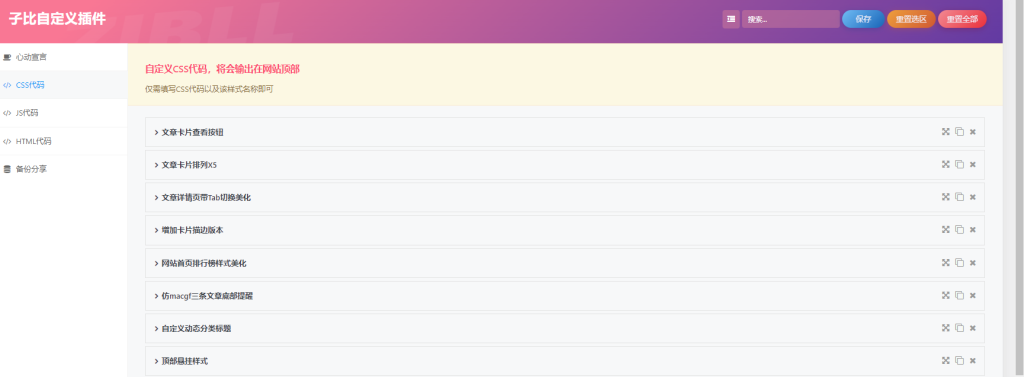The width and height of the screenshot is (1024, 377).
Task: Open the 心动宣言 sidebar tab
Action: 63,57
